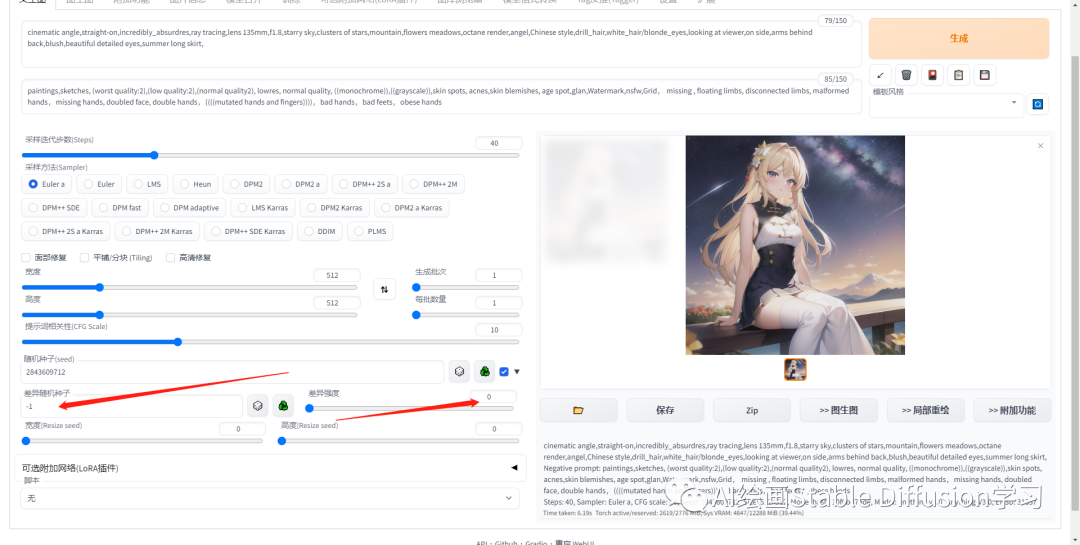This screenshot has width=1080, height=545.
Task: Select the DPM fast sampler
Action: (120, 207)
